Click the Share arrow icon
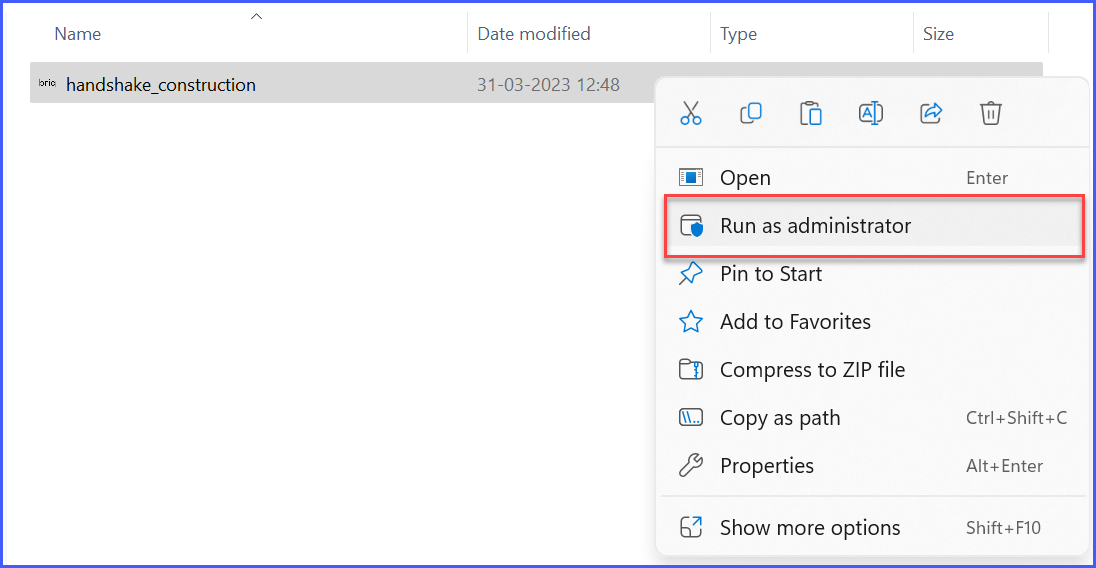Image resolution: width=1096 pixels, height=568 pixels. point(931,113)
